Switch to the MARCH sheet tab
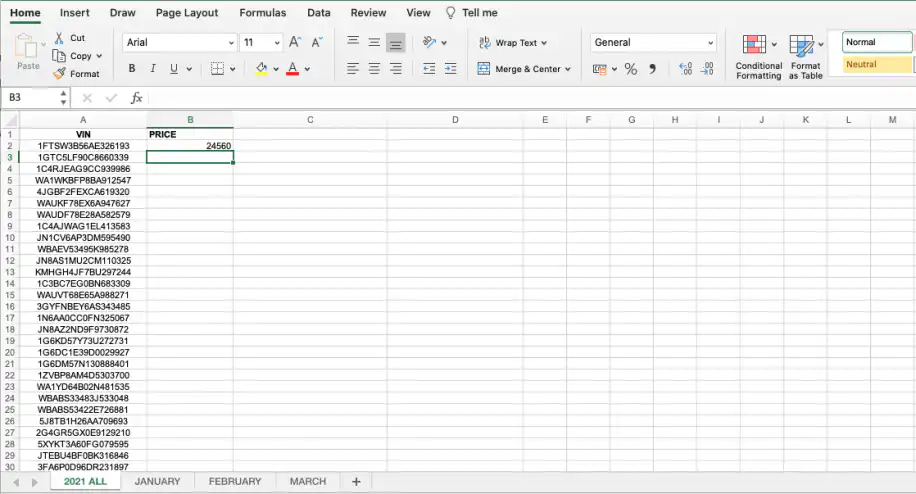The width and height of the screenshot is (916, 494). (x=308, y=481)
